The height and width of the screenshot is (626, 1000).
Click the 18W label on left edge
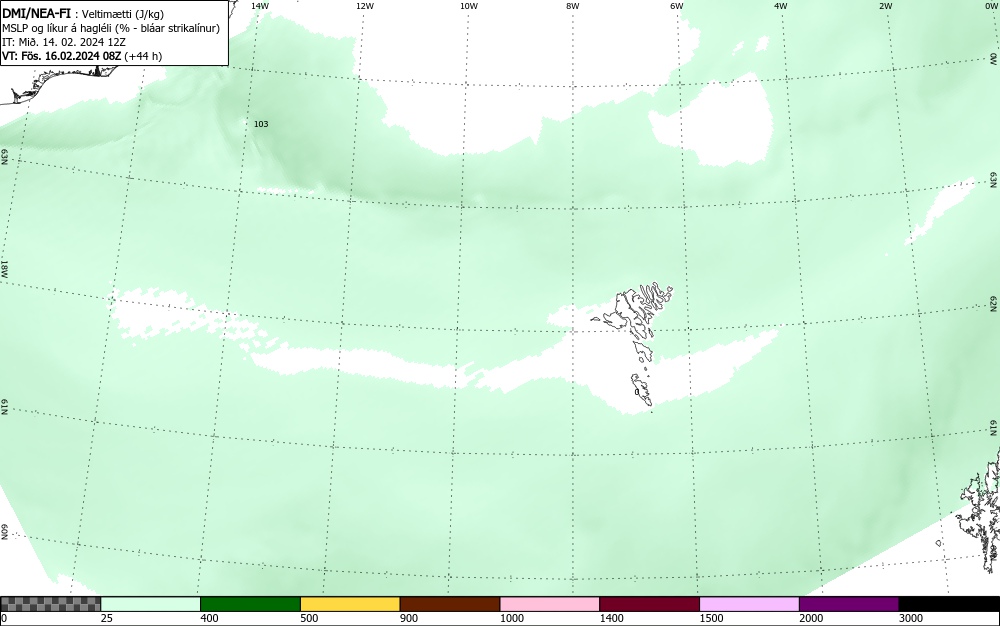4,268
